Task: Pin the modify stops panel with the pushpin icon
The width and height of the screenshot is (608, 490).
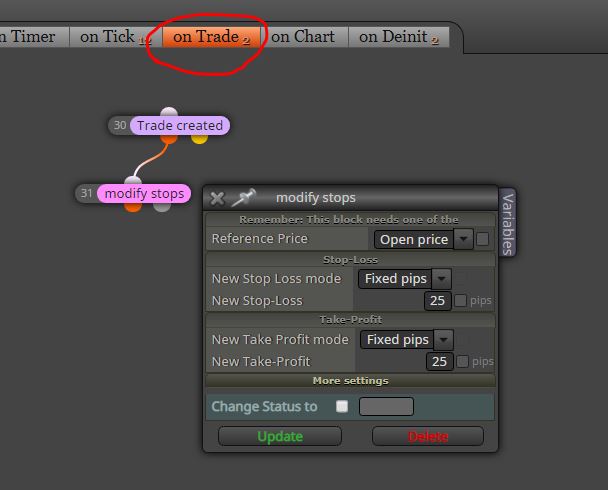Action: [x=244, y=197]
